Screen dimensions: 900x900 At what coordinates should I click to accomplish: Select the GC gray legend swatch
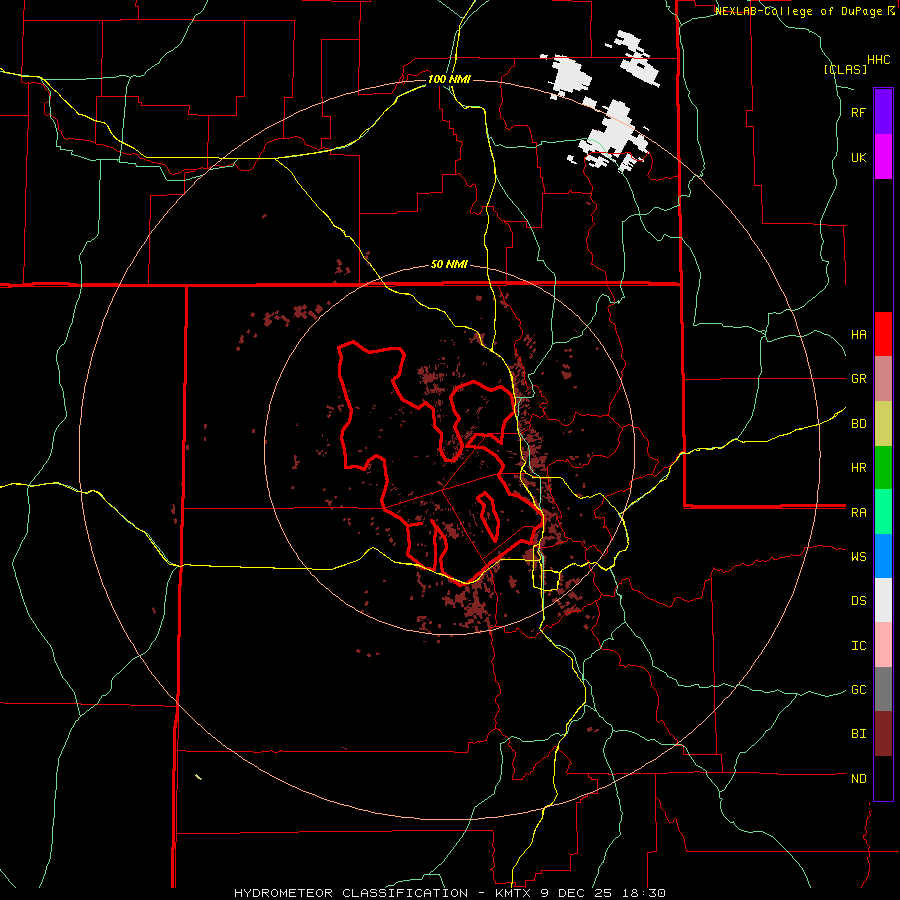click(883, 689)
